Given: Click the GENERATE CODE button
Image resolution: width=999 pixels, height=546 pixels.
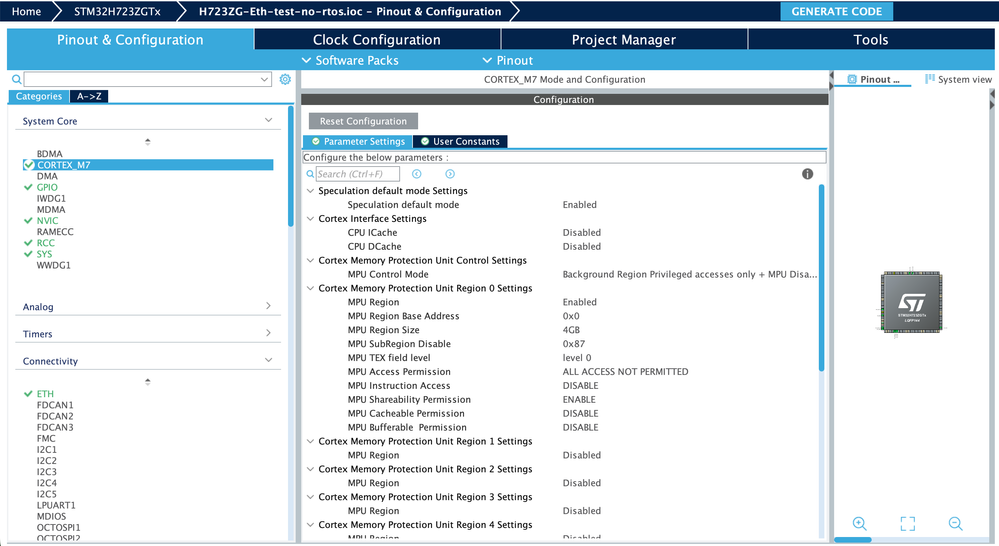Looking at the screenshot, I should (x=837, y=11).
